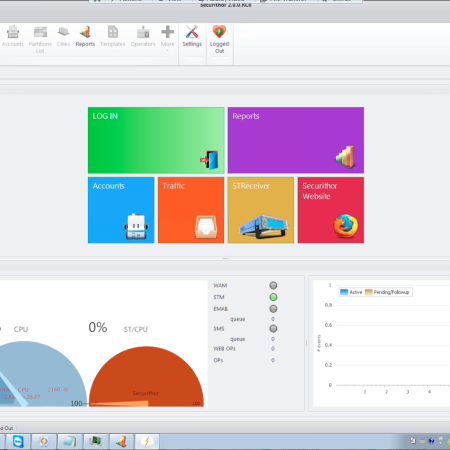Click the orange ST/CPU gauge
Screen dimensions: 450x450
click(x=146, y=376)
